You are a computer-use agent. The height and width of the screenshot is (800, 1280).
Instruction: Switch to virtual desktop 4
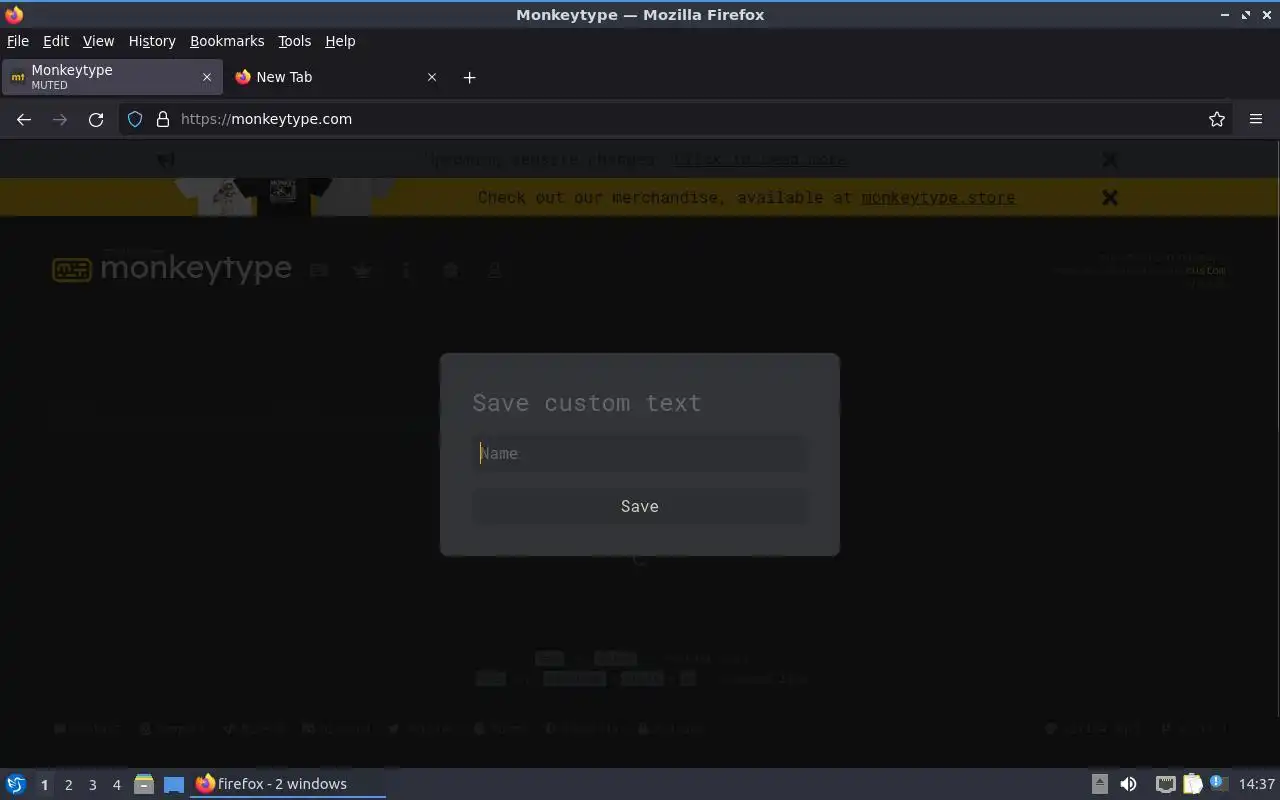[x=116, y=785]
